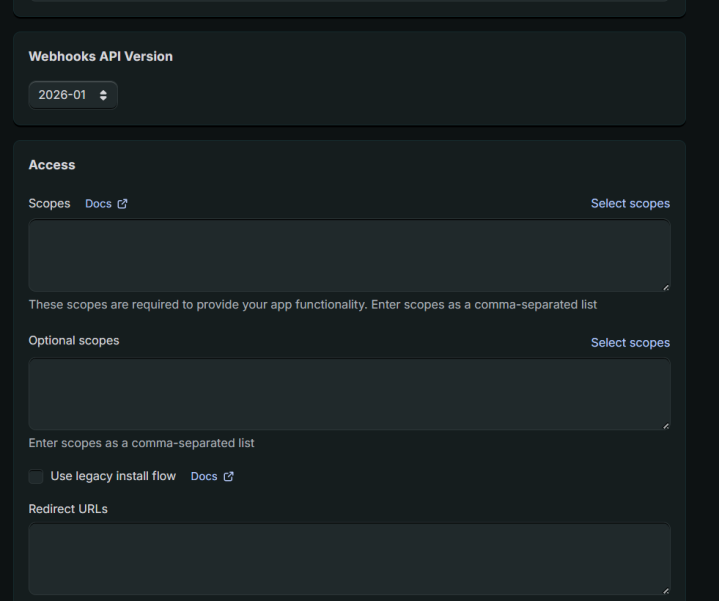Screen dimensions: 720x602
Task: Focus the Redirect URLs text area
Action: click(349, 559)
